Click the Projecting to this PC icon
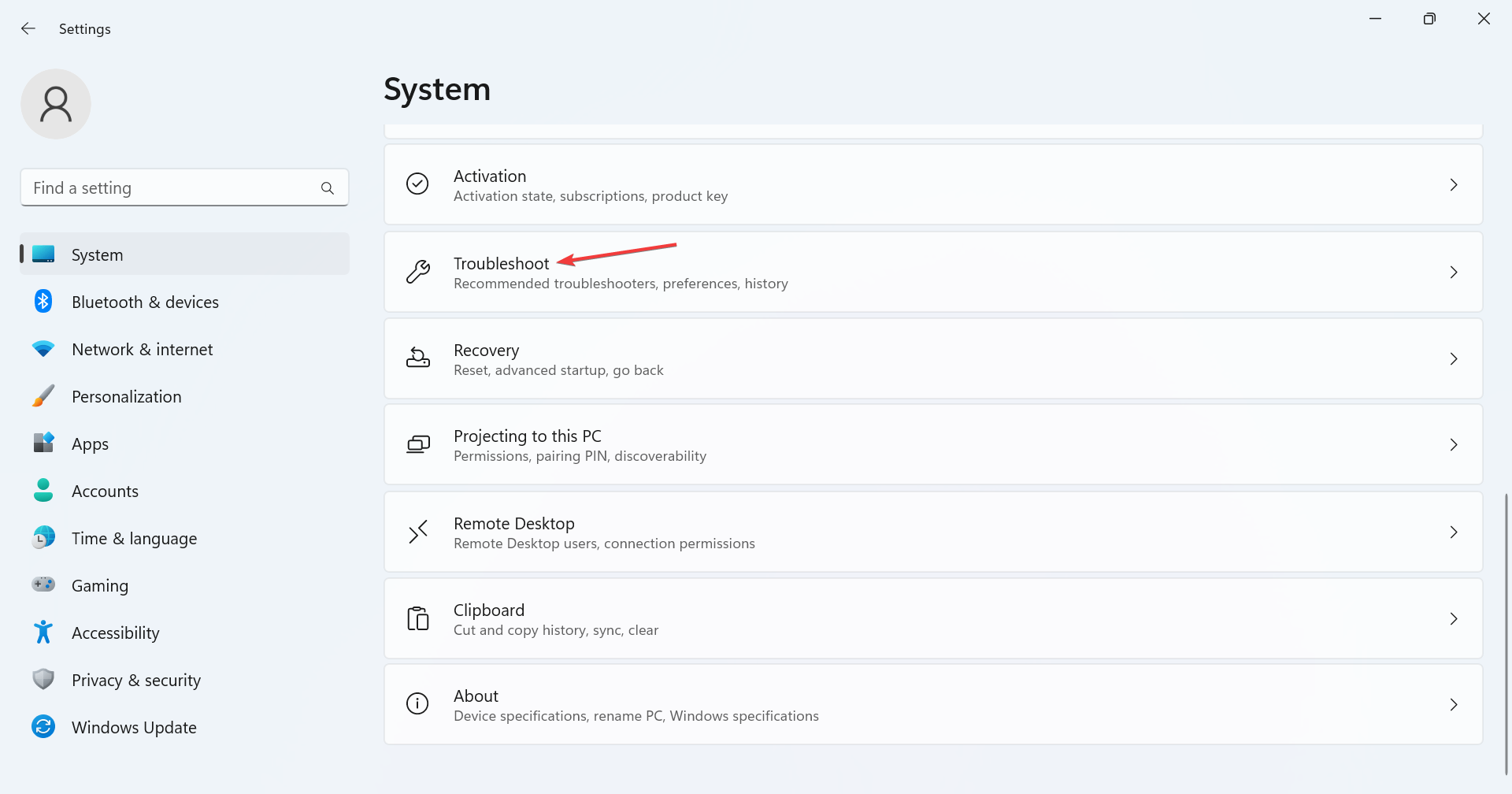The height and width of the screenshot is (794, 1512). point(417,444)
